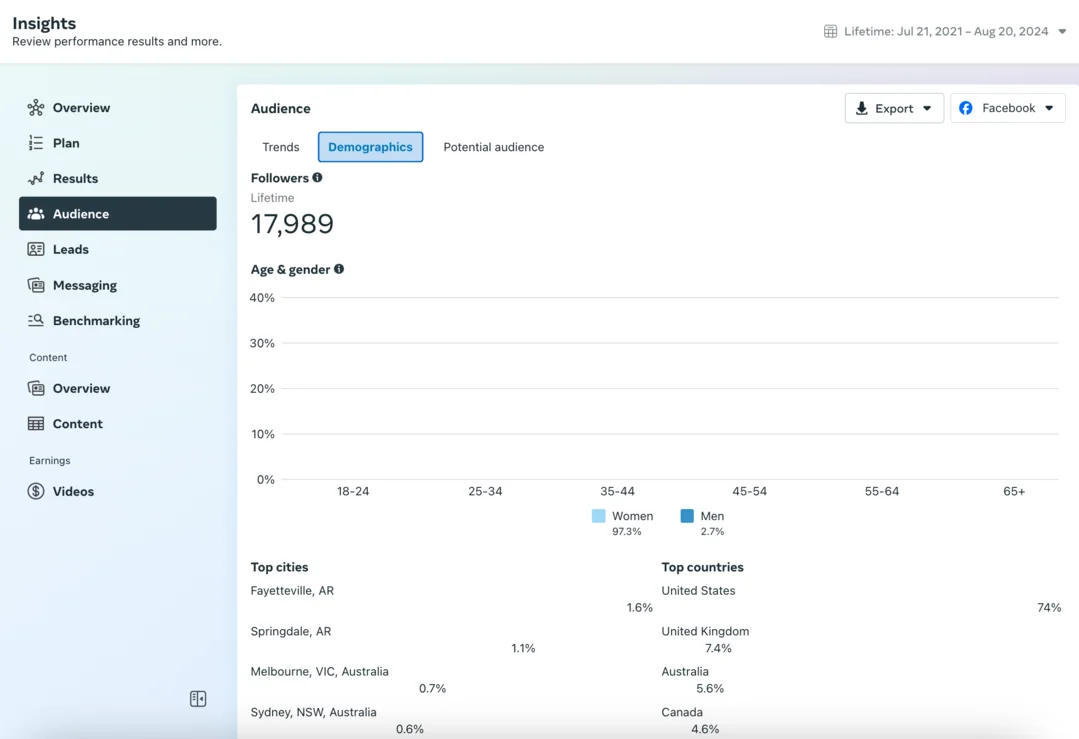Screen dimensions: 1079x739
Task: Click the Men dark blue legend swatch
Action: [x=687, y=516]
